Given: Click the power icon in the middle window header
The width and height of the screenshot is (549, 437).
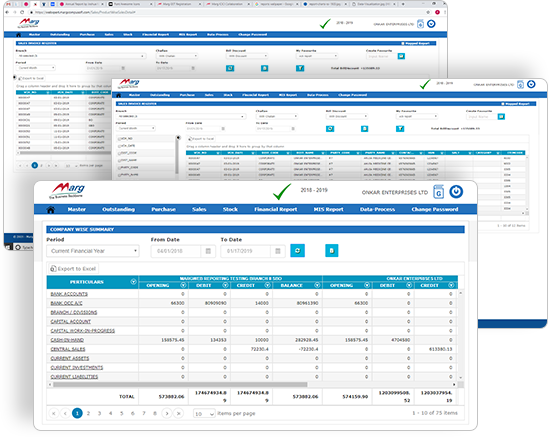Looking at the screenshot, I should 531,84.
